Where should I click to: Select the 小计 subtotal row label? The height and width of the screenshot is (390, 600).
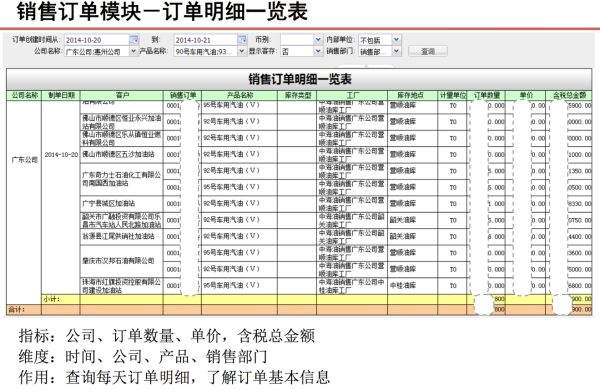pyautogui.click(x=52, y=299)
